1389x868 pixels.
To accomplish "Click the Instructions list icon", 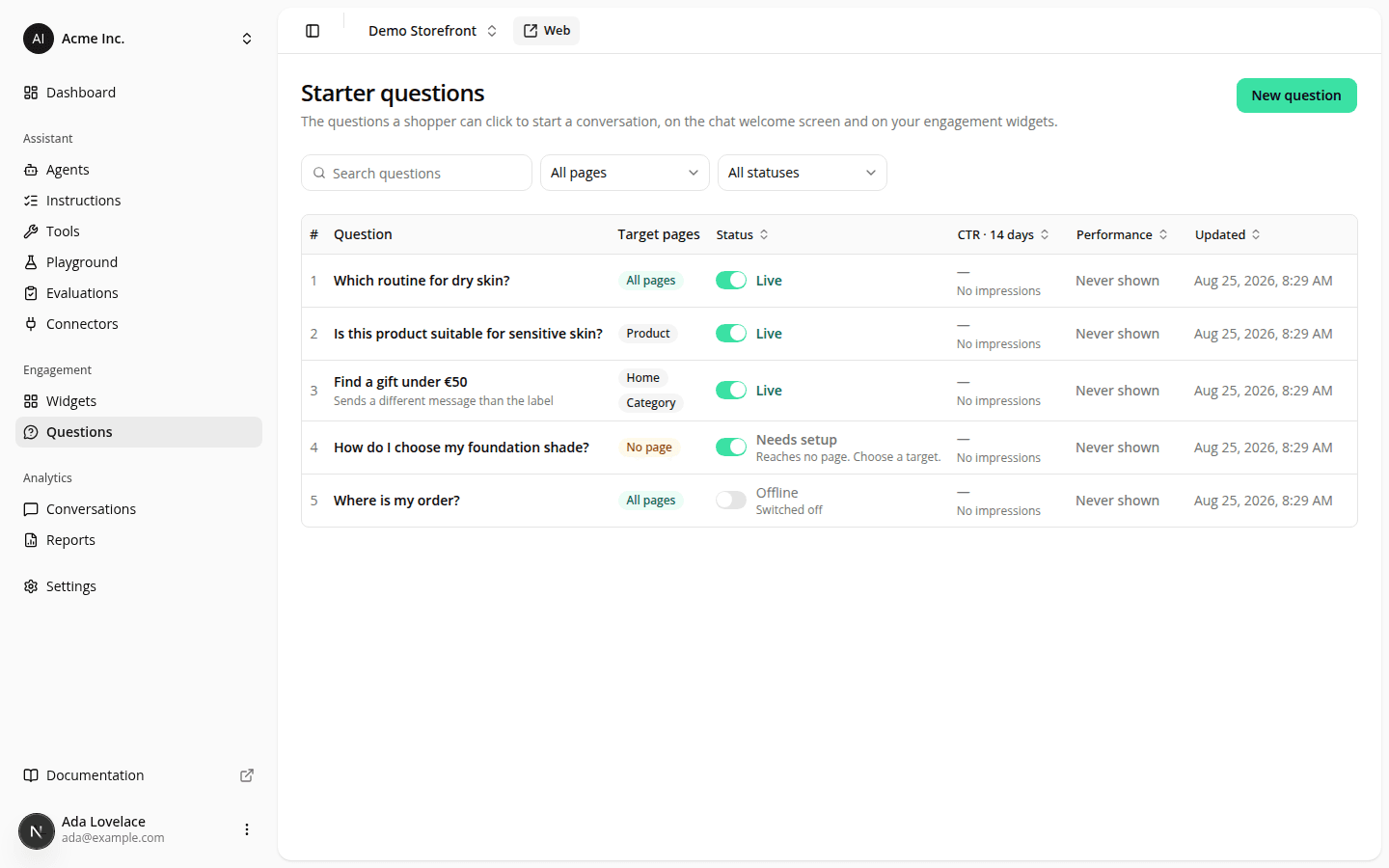I will [x=31, y=201].
